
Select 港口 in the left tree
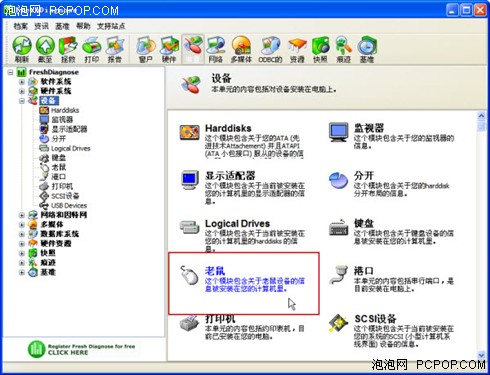(59, 177)
